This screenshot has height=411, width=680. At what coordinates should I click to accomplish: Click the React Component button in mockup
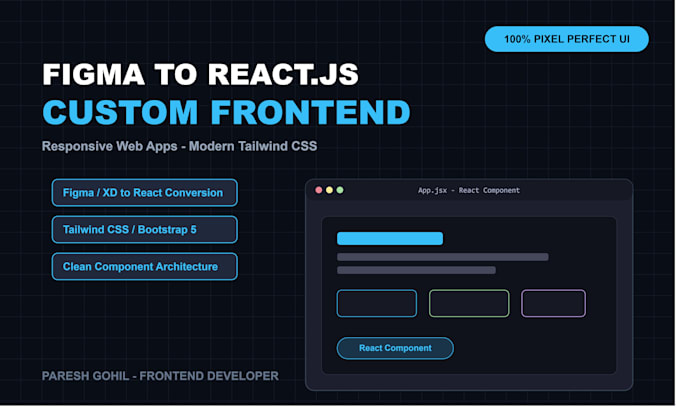coord(395,348)
